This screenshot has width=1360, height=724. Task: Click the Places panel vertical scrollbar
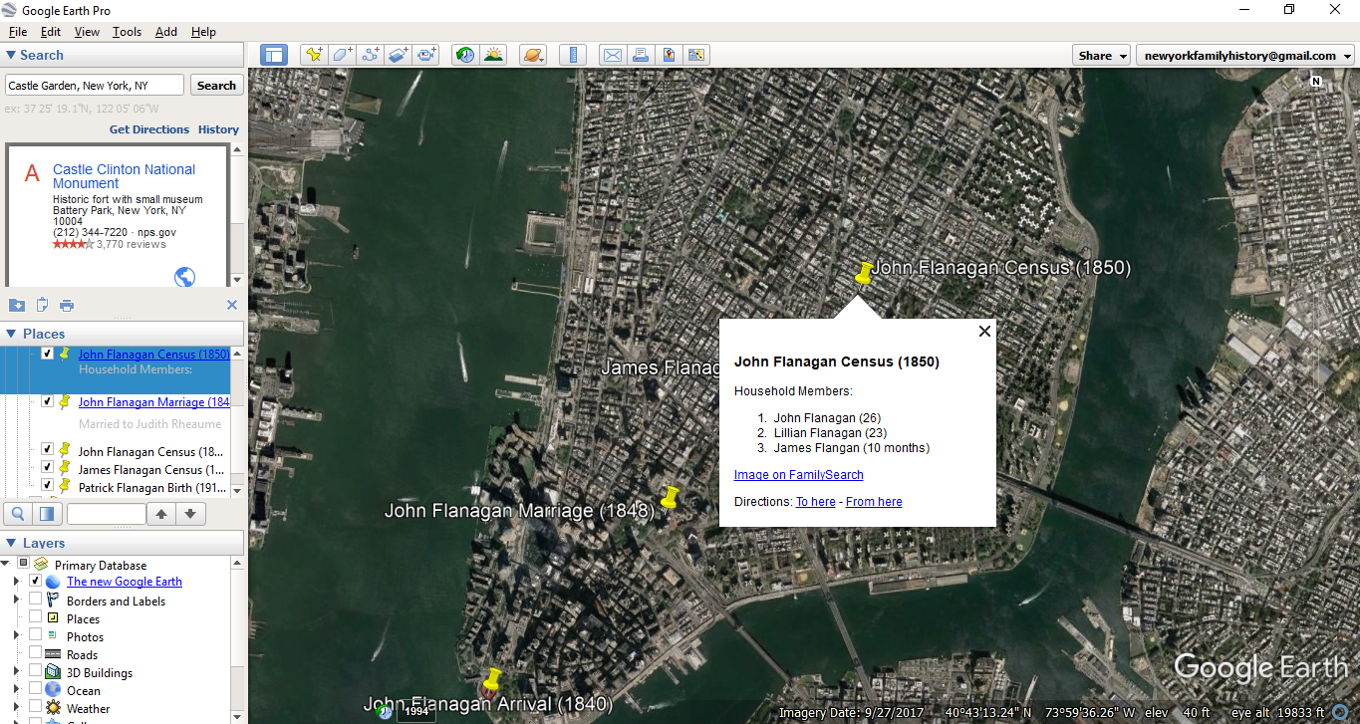coord(237,420)
